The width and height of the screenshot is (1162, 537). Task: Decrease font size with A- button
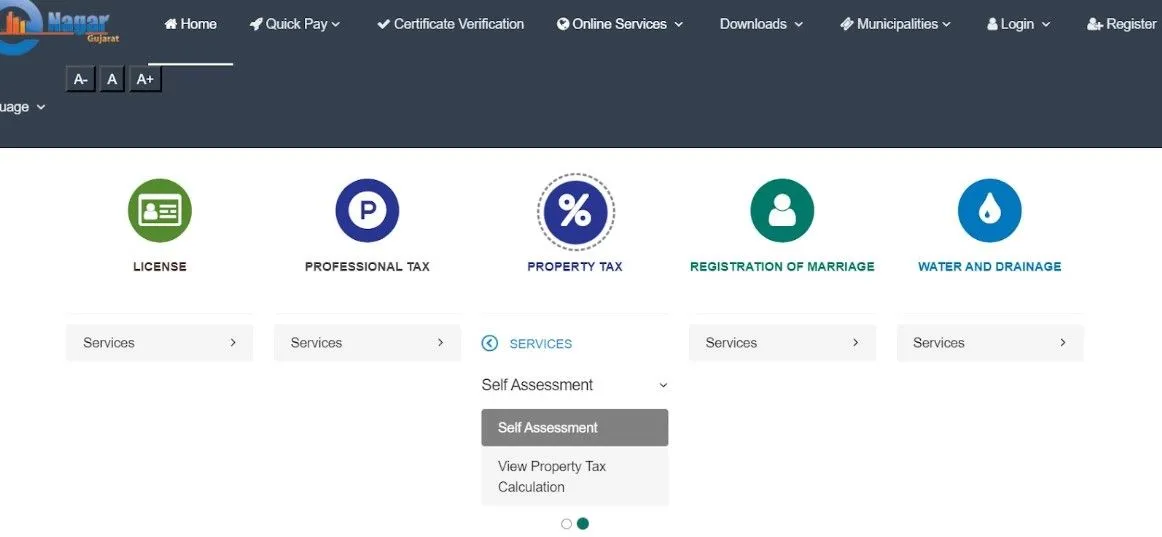pos(81,79)
